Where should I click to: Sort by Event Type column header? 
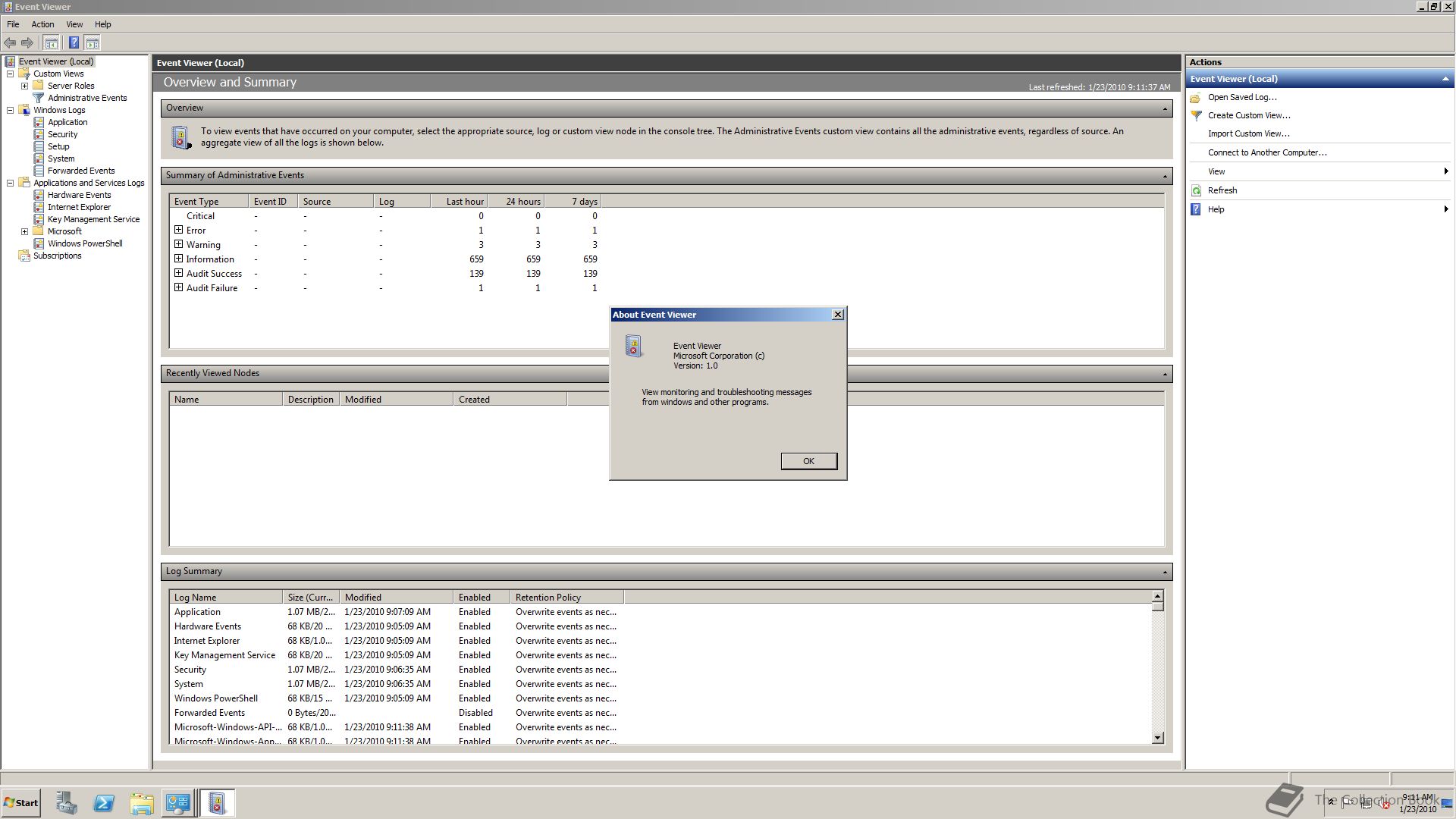[x=209, y=202]
